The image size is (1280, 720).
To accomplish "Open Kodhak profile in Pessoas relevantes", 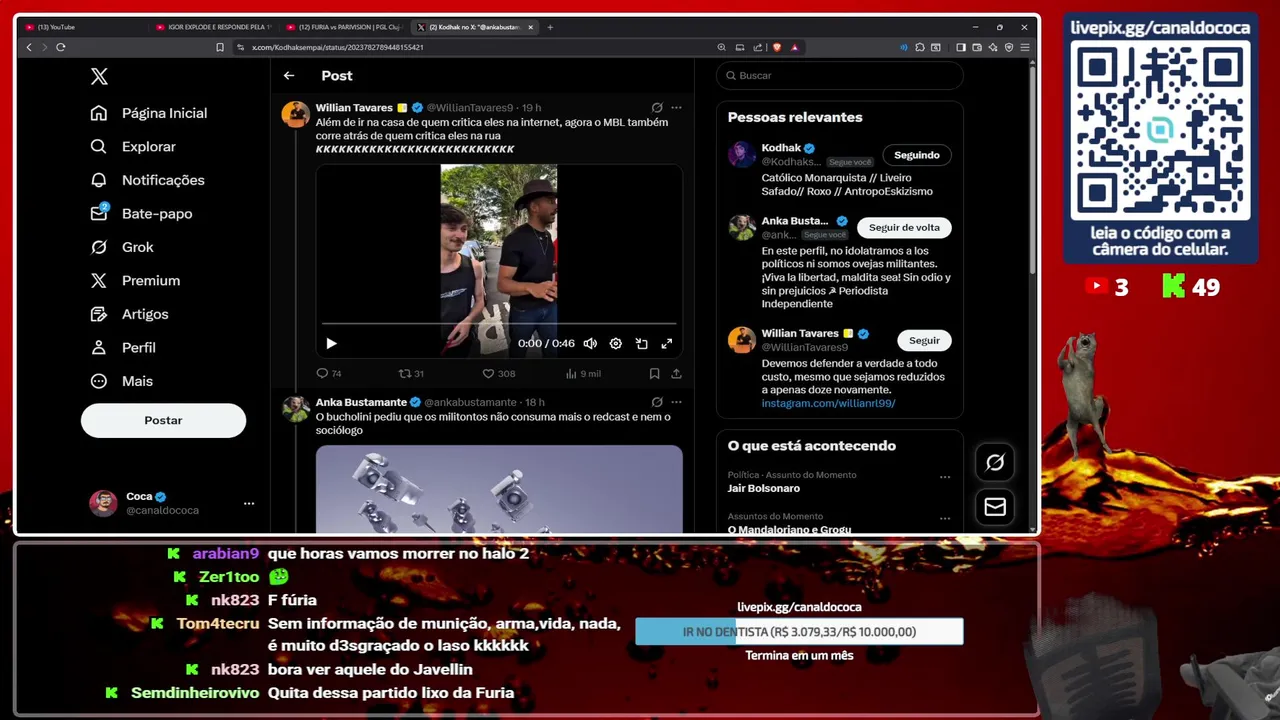I will [781, 148].
